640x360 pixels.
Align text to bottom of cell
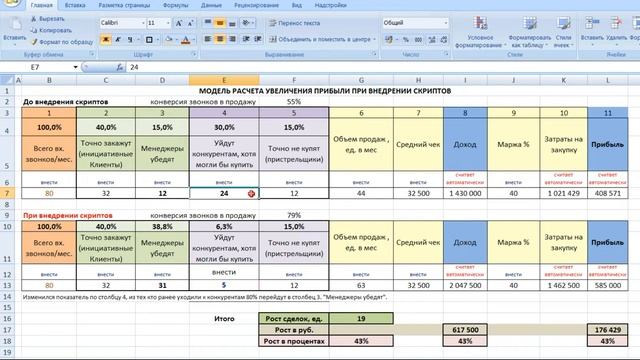[x=232, y=23]
